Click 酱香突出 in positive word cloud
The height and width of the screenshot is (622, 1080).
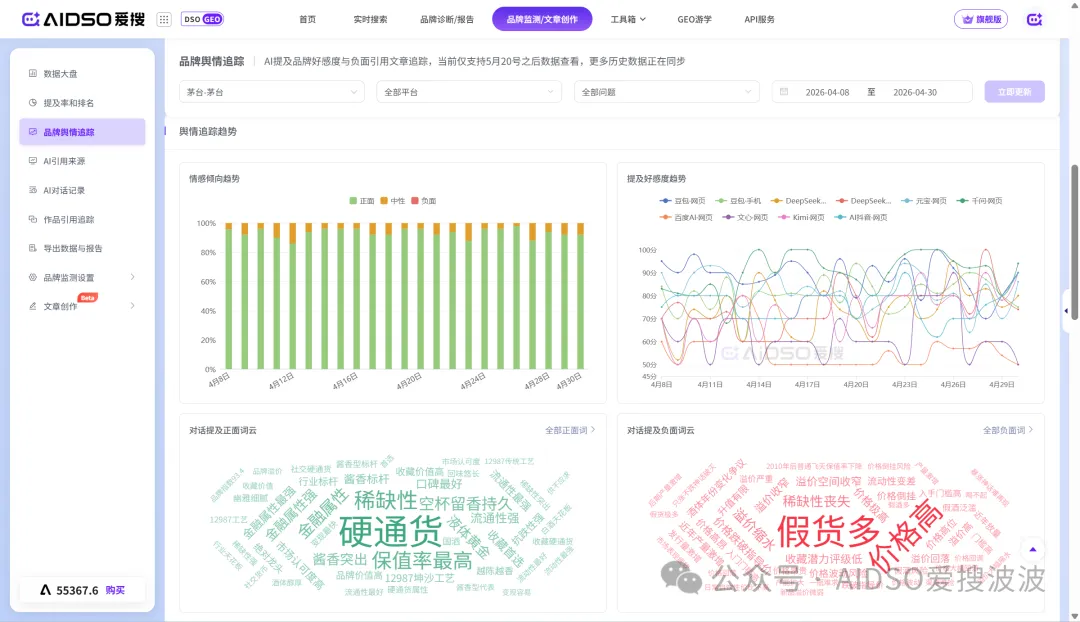click(x=340, y=559)
